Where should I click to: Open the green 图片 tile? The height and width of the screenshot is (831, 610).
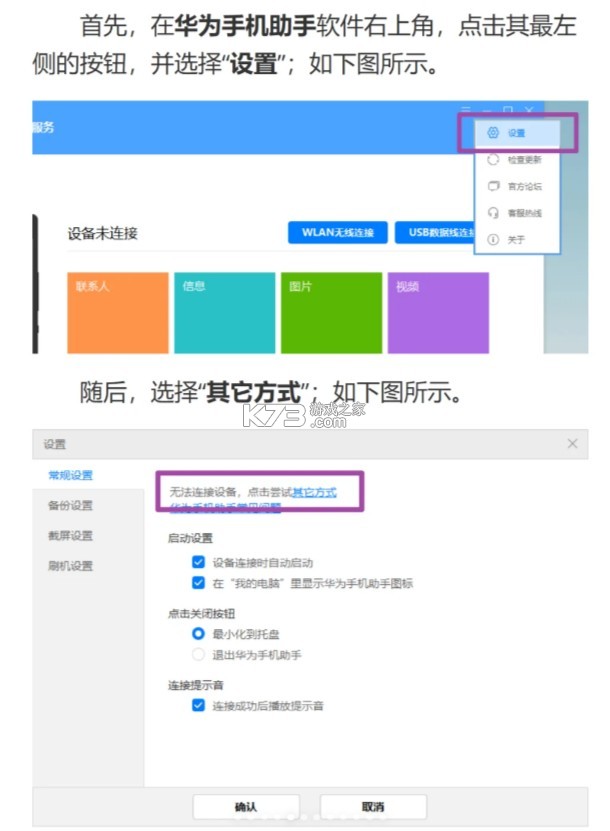[x=331, y=313]
